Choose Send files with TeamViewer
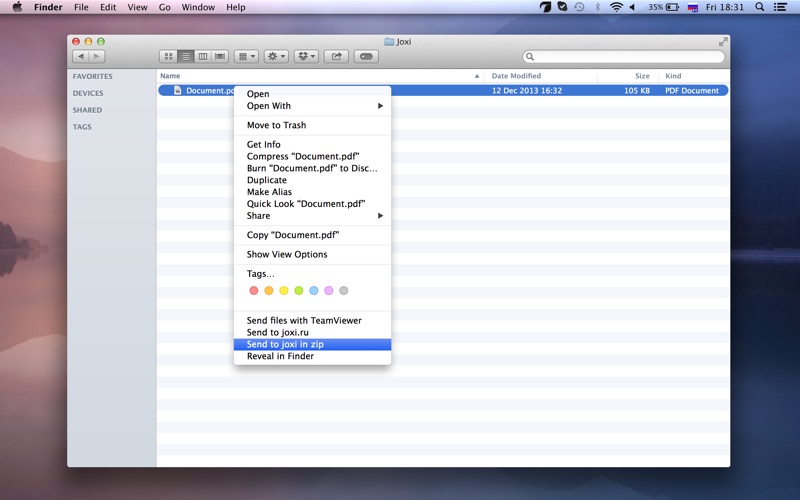This screenshot has width=800, height=500. [312, 320]
